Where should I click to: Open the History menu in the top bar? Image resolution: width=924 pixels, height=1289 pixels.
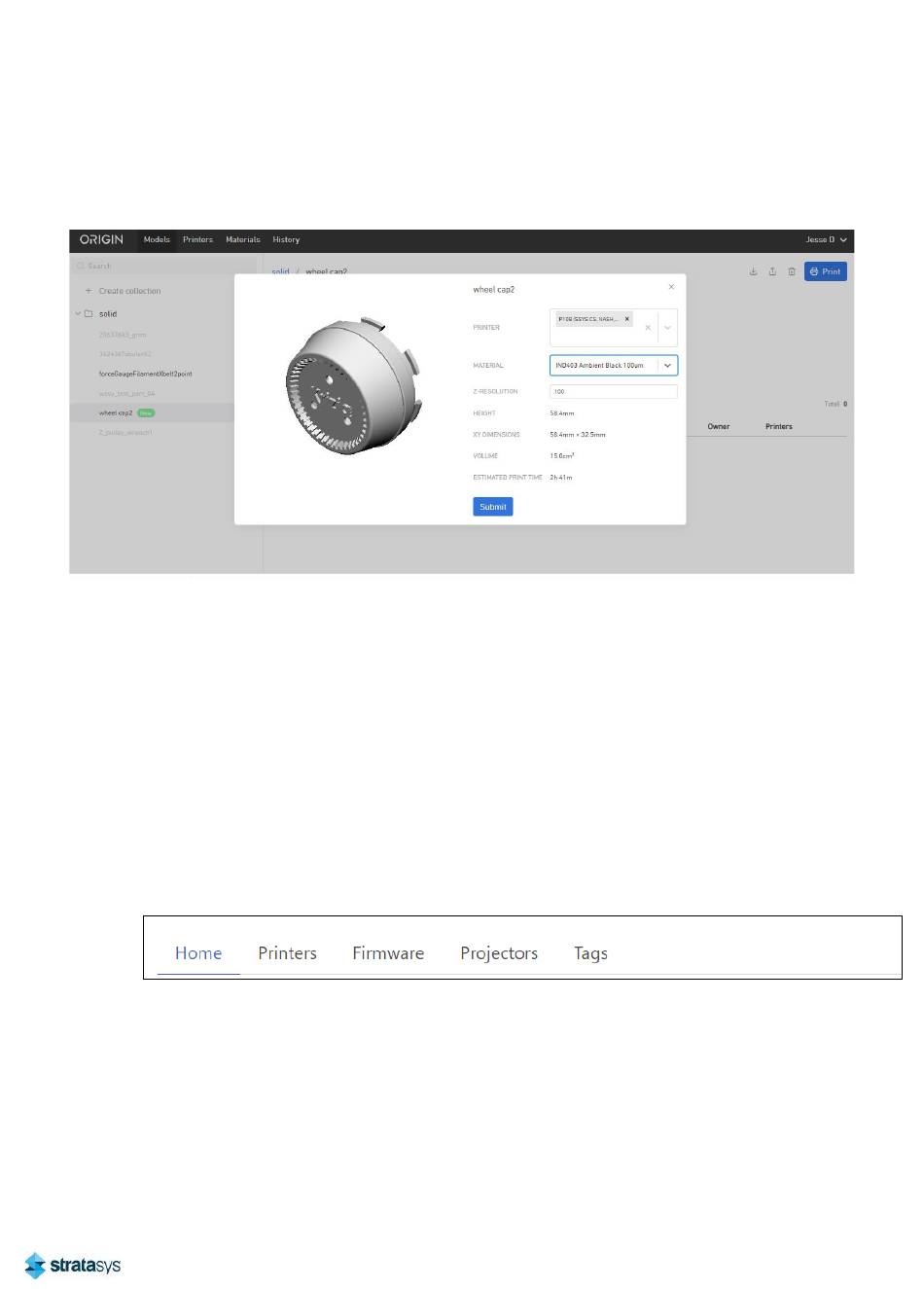click(x=286, y=239)
